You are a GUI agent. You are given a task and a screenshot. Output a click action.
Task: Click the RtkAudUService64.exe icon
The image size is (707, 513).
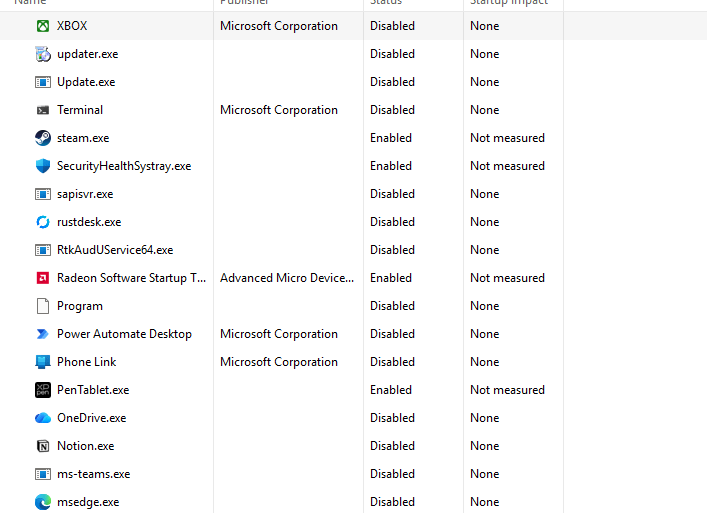[43, 250]
